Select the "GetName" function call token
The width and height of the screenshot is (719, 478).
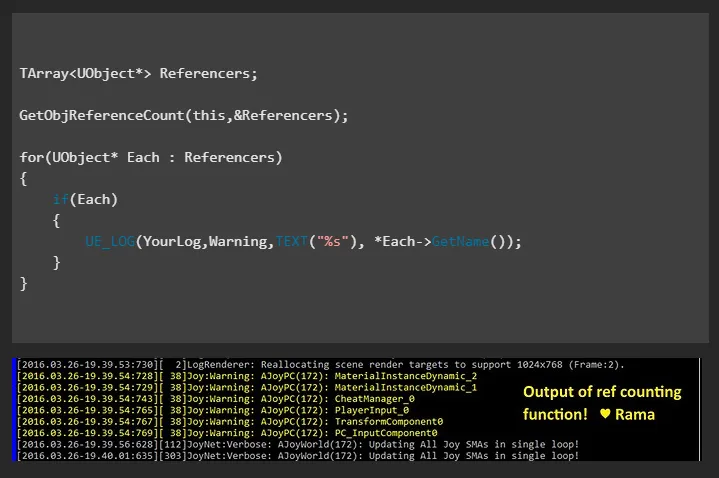pos(460,242)
